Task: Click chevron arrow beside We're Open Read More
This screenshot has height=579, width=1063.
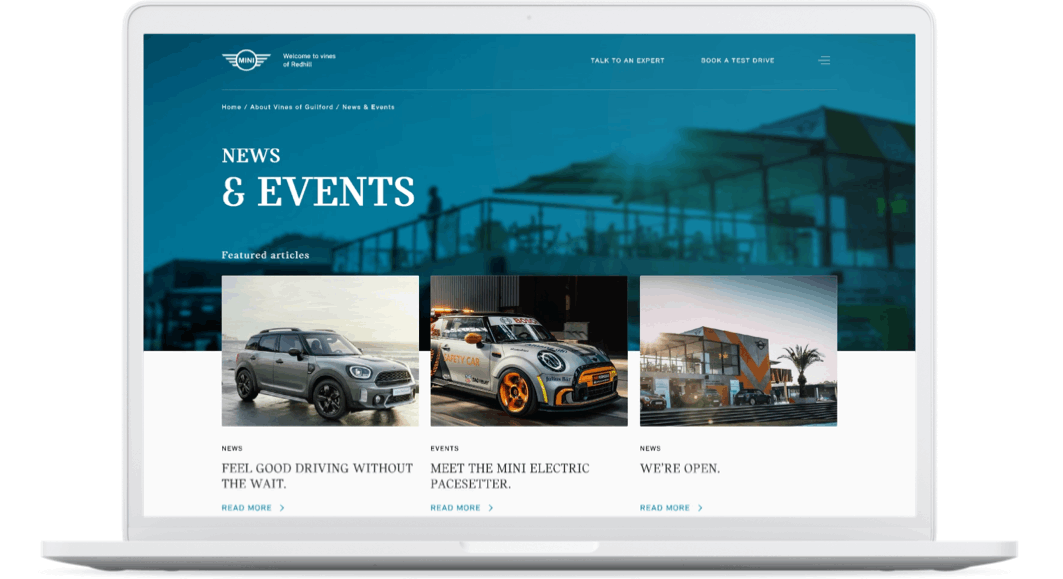Action: pyautogui.click(x=700, y=508)
